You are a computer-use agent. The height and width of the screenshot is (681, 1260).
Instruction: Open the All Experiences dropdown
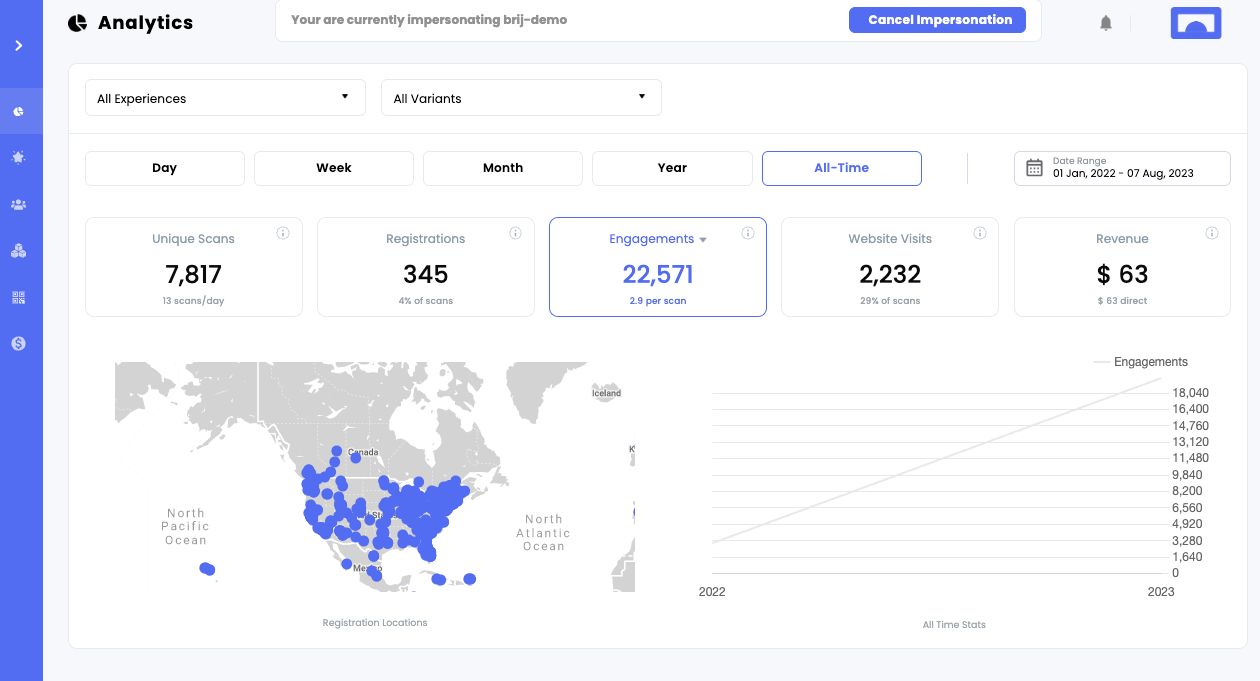pyautogui.click(x=223, y=98)
